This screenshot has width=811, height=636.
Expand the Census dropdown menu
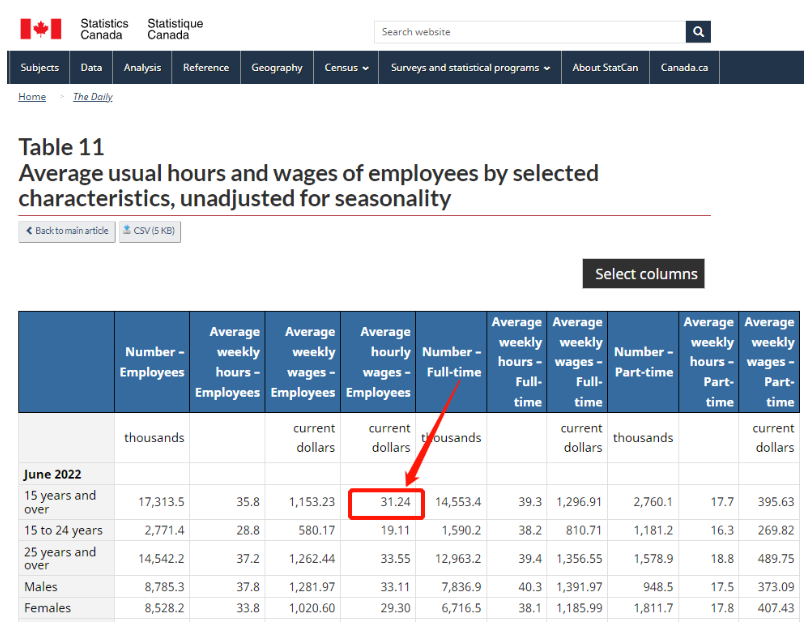[x=346, y=68]
